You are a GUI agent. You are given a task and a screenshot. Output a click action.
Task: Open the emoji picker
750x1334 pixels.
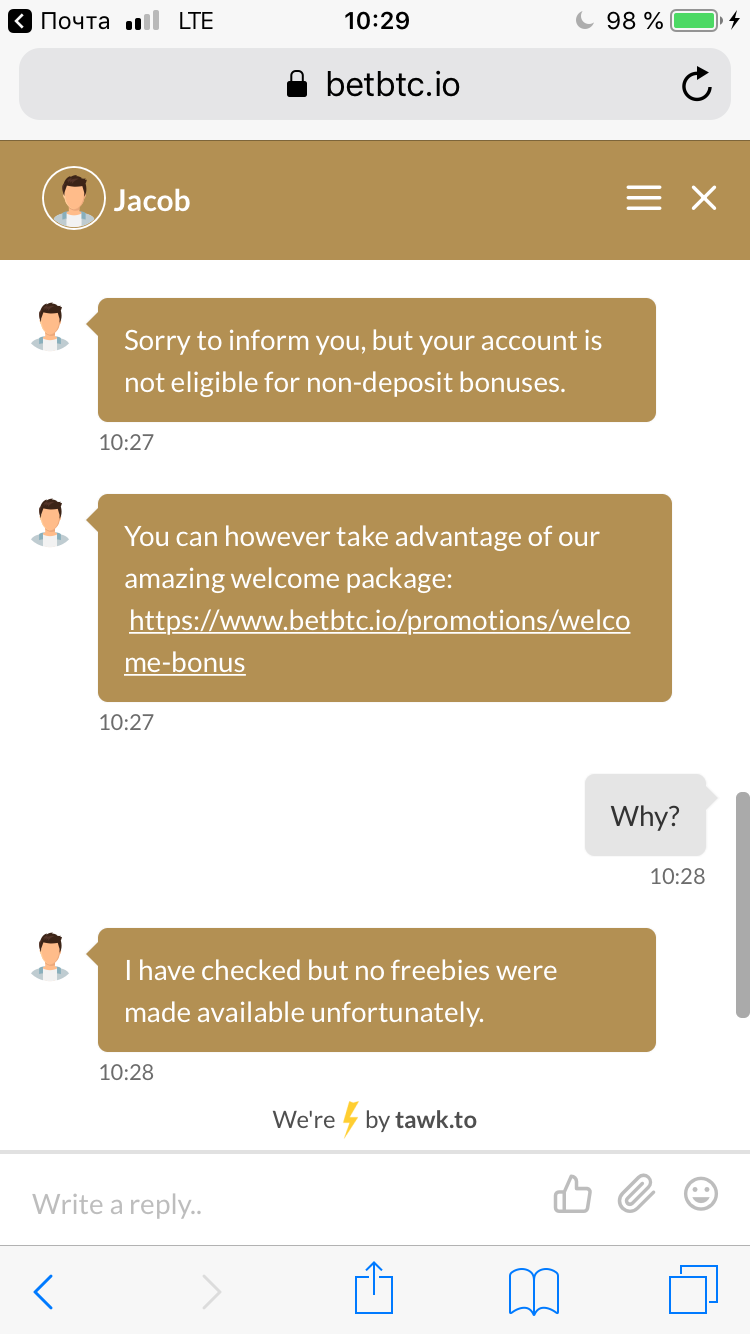[x=700, y=1194]
